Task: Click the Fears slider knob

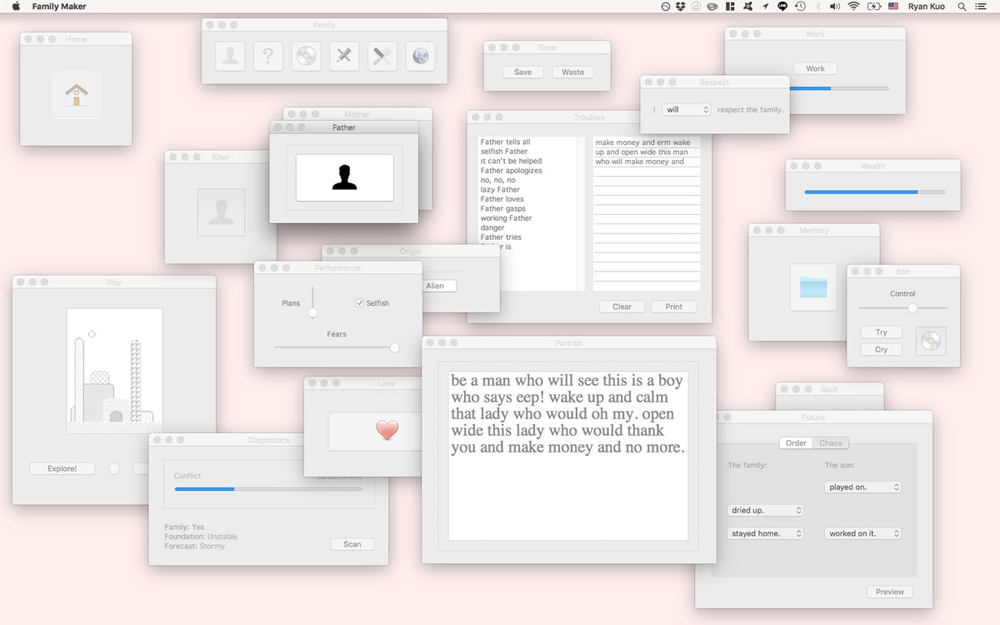Action: [x=395, y=347]
